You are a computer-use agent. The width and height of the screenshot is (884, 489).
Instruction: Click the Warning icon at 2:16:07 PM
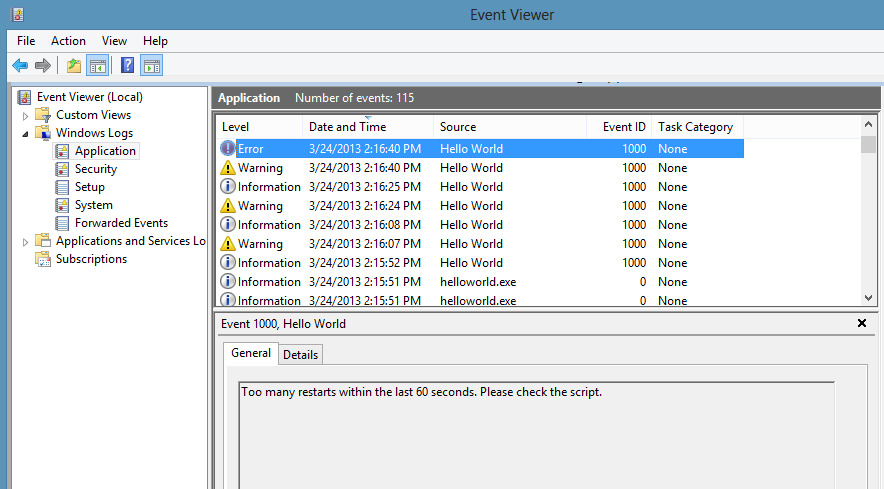(x=227, y=243)
